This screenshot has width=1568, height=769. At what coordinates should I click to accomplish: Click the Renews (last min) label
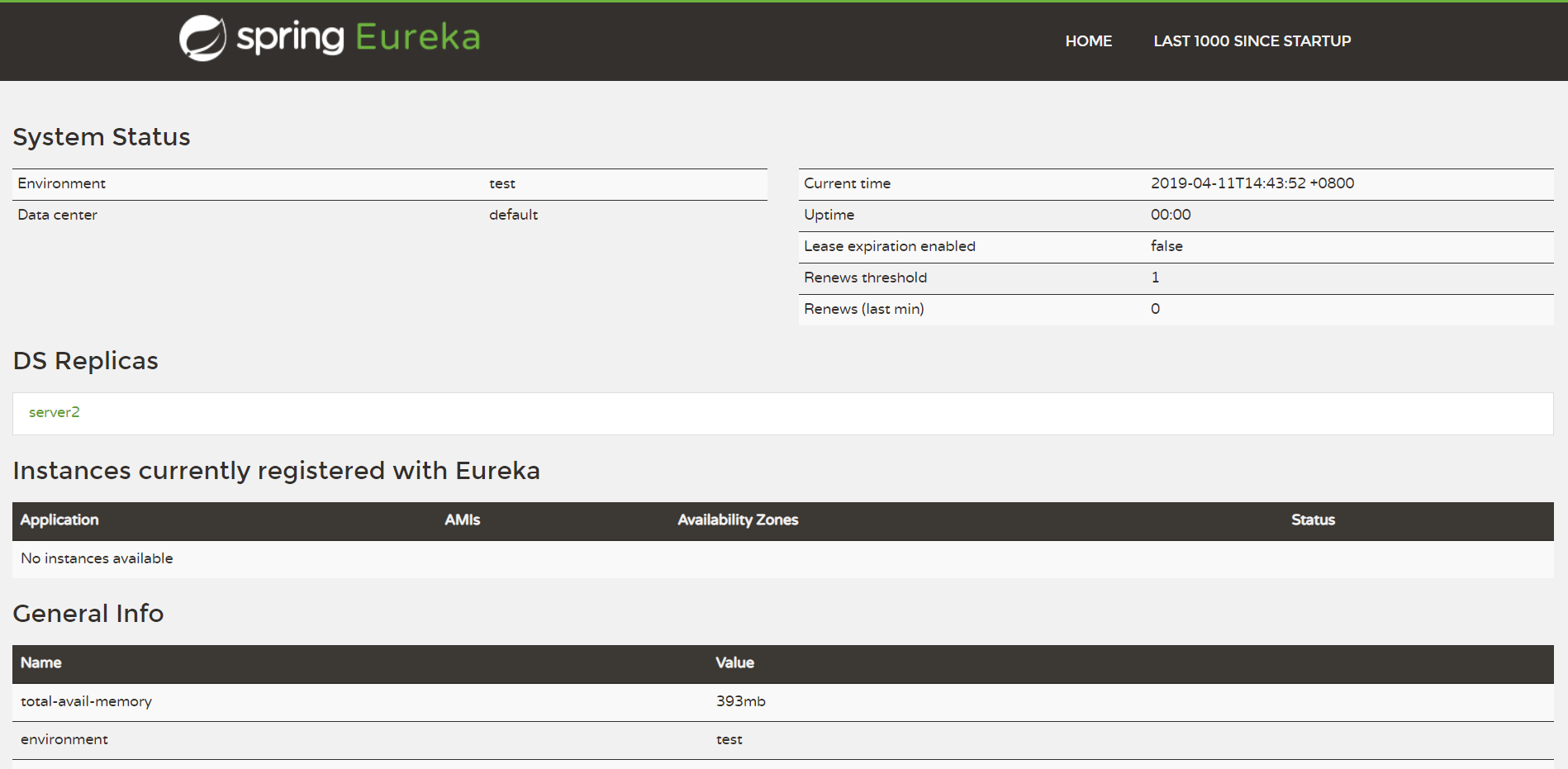864,309
